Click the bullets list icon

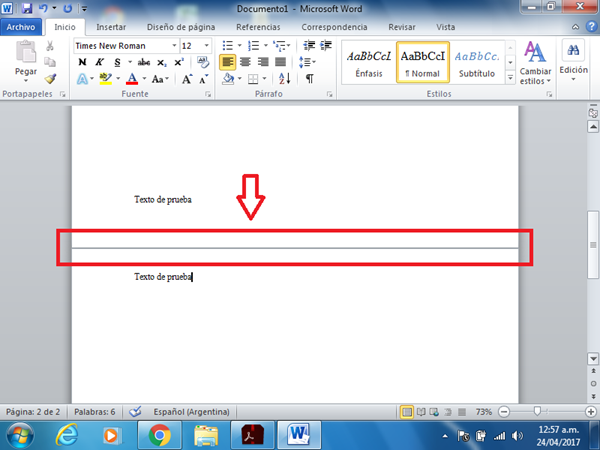click(x=228, y=46)
